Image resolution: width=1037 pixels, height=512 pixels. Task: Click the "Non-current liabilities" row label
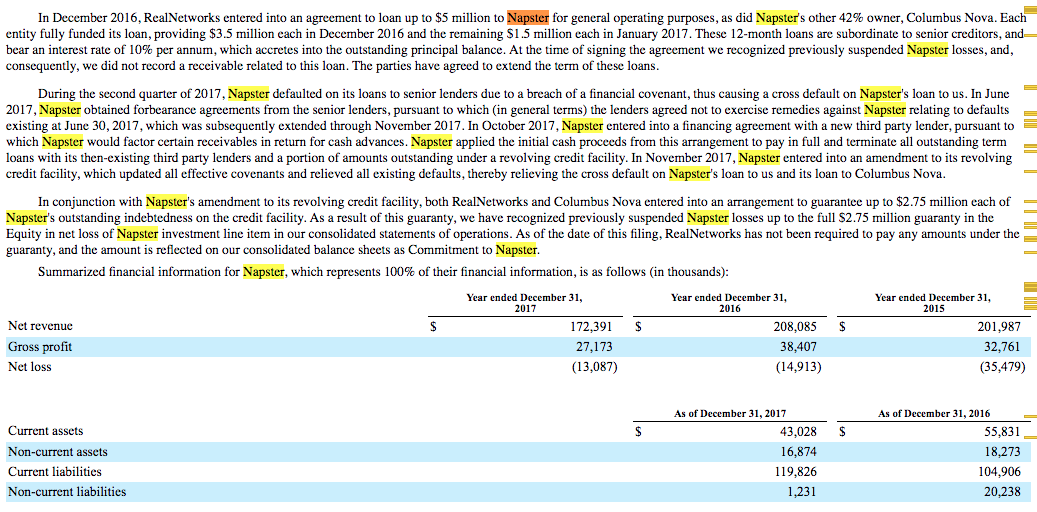click(67, 492)
